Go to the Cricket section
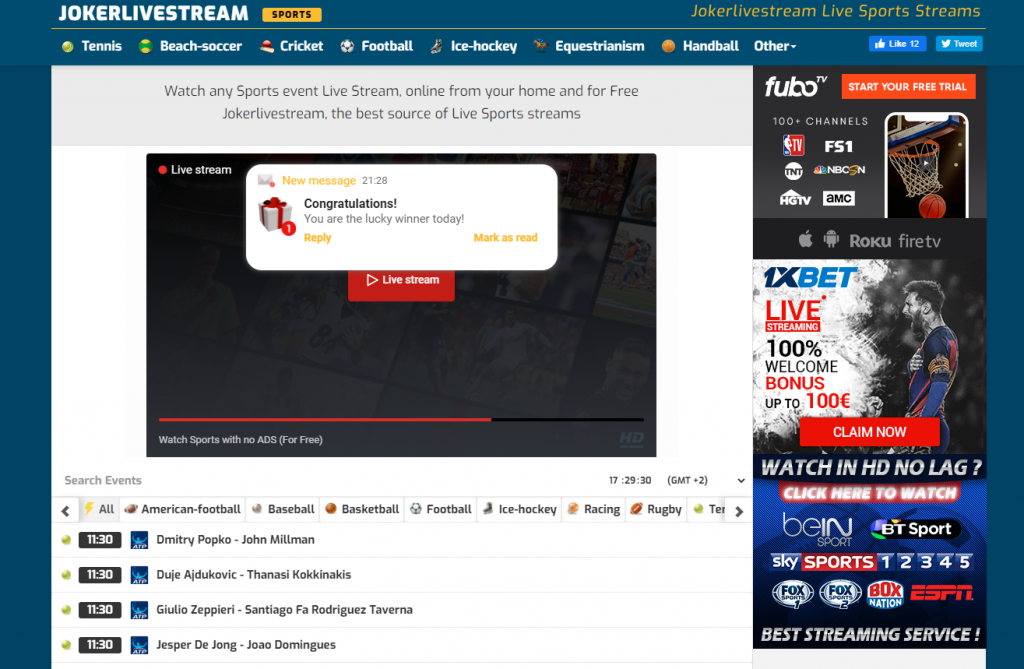1024x669 pixels. (301, 46)
